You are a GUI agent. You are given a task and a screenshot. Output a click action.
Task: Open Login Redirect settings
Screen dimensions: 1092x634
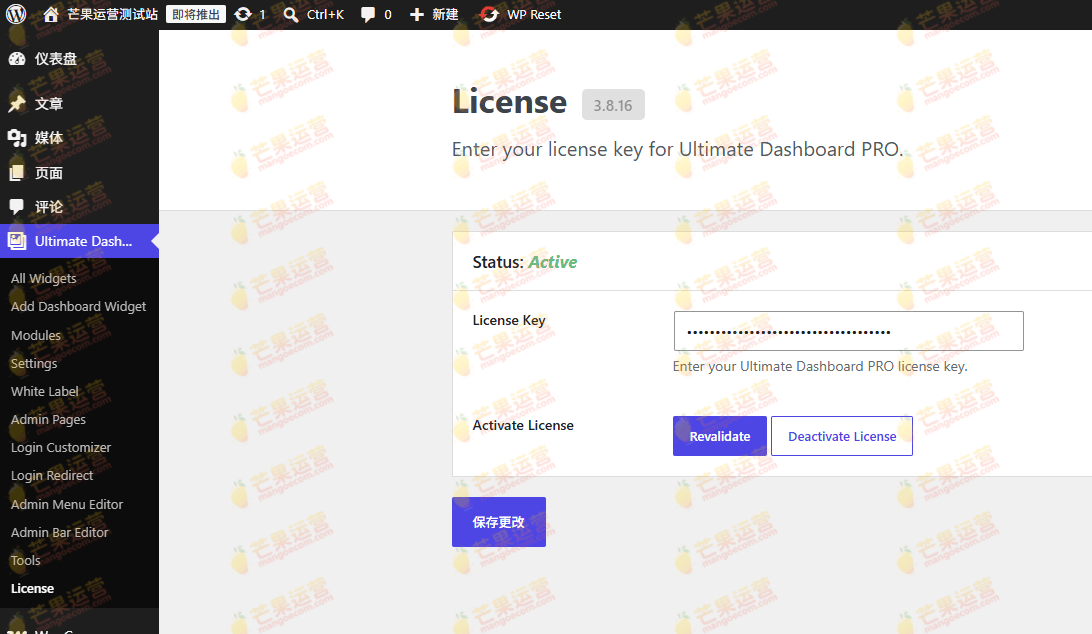point(52,476)
